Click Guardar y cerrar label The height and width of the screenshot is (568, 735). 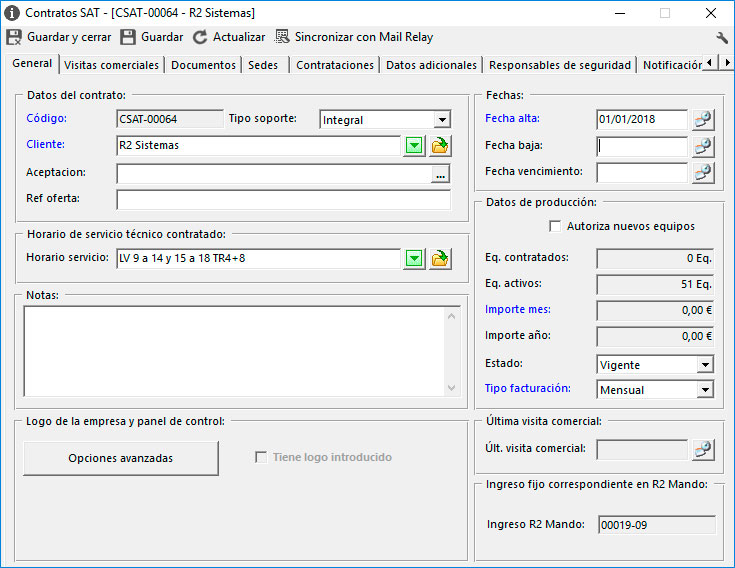click(x=69, y=37)
